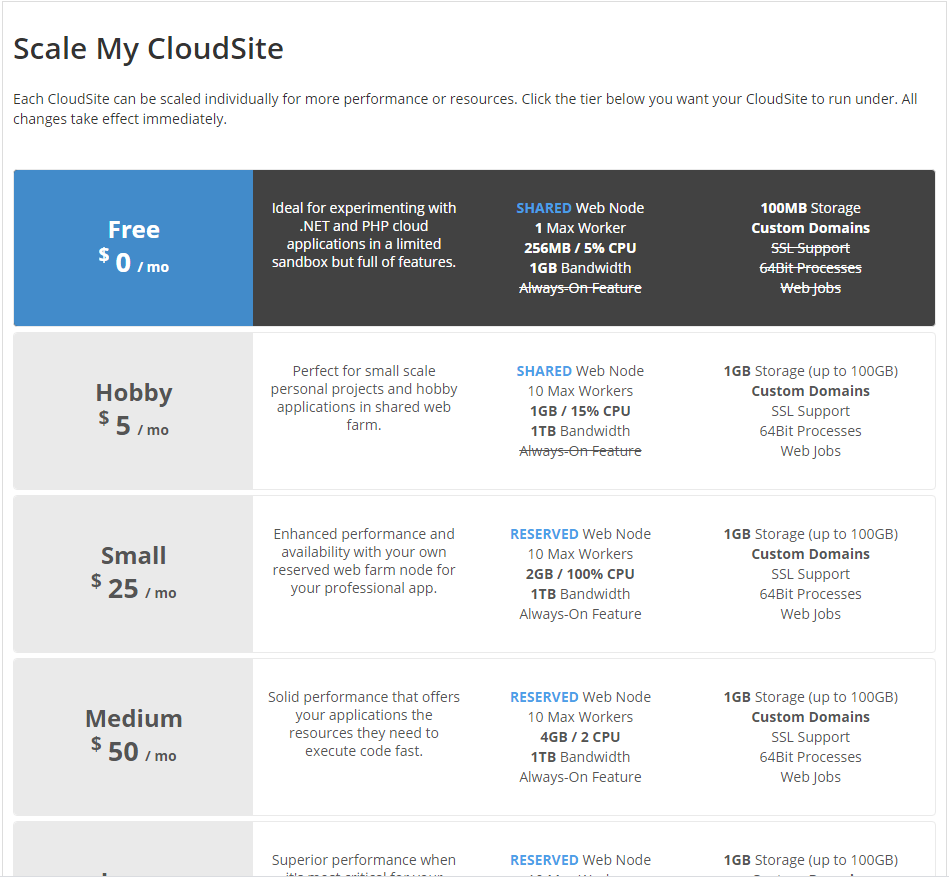Click the Medium tier solid performance description
The image size is (949, 880).
(x=364, y=724)
